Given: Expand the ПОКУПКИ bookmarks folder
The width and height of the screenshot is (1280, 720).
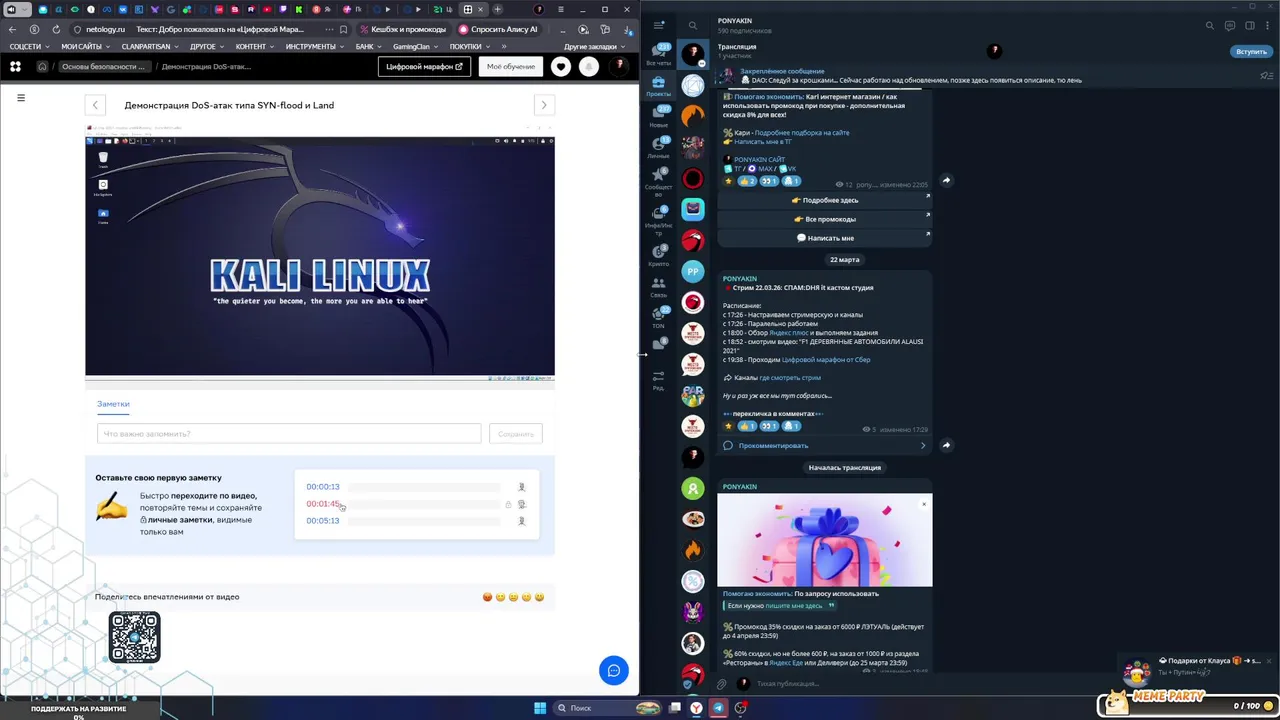Looking at the screenshot, I should 469,47.
